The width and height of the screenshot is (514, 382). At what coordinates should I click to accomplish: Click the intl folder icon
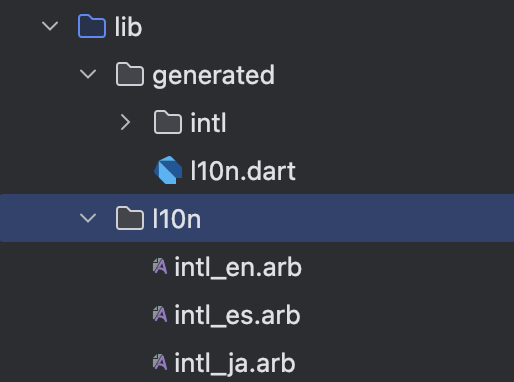tap(168, 122)
